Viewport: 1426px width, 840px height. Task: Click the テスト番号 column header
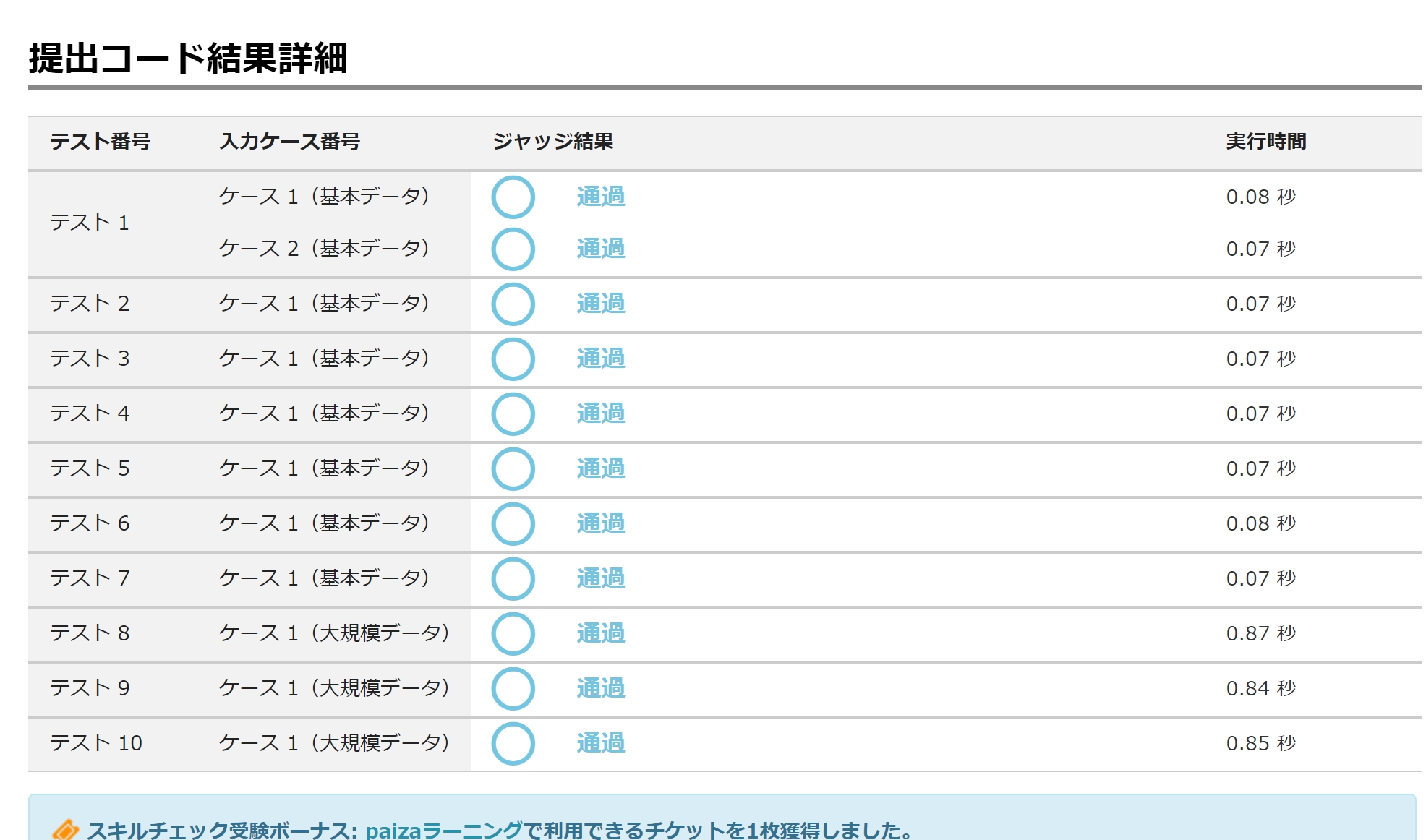[x=100, y=142]
